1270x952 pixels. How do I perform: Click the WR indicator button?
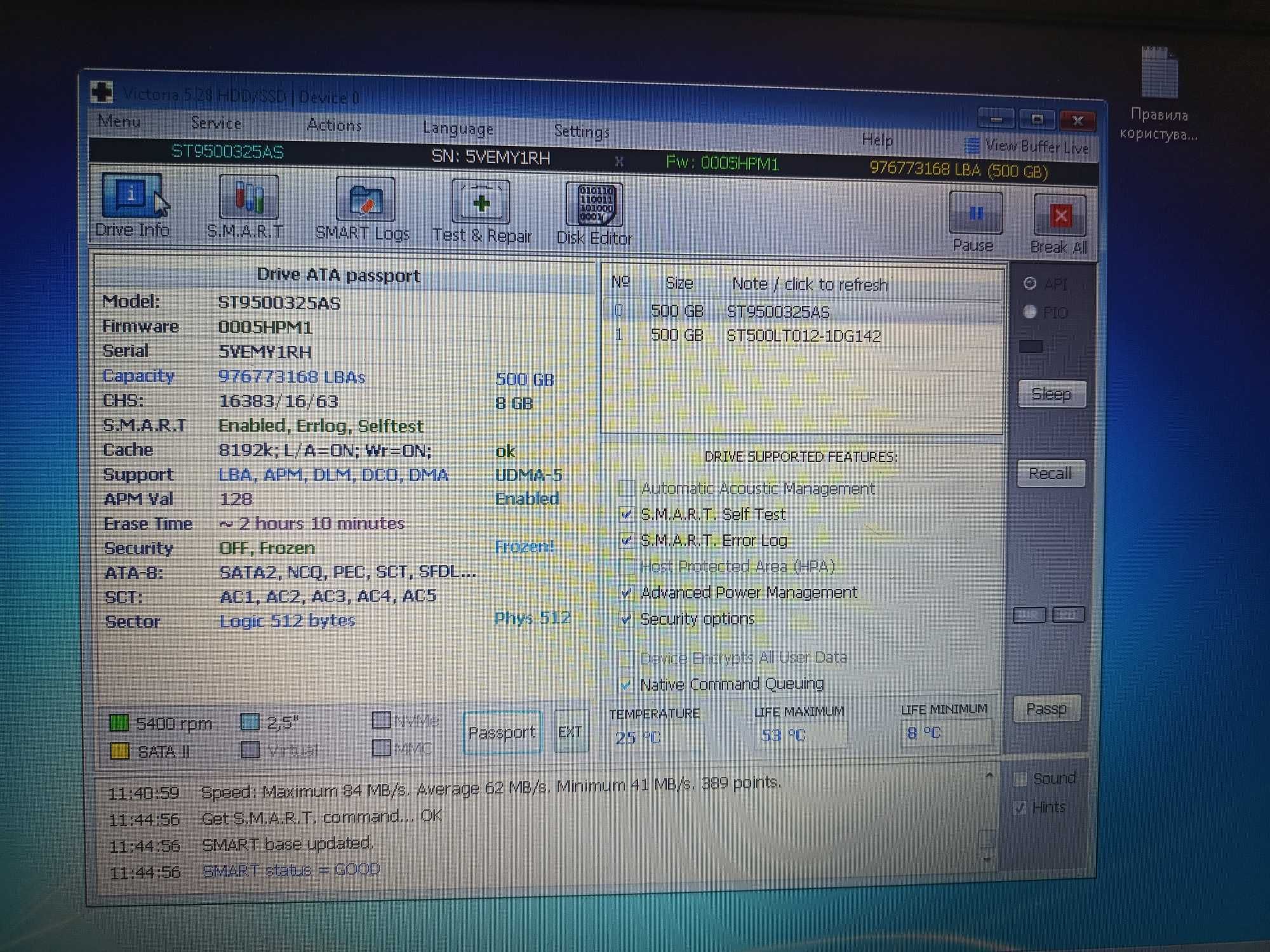tap(1029, 615)
